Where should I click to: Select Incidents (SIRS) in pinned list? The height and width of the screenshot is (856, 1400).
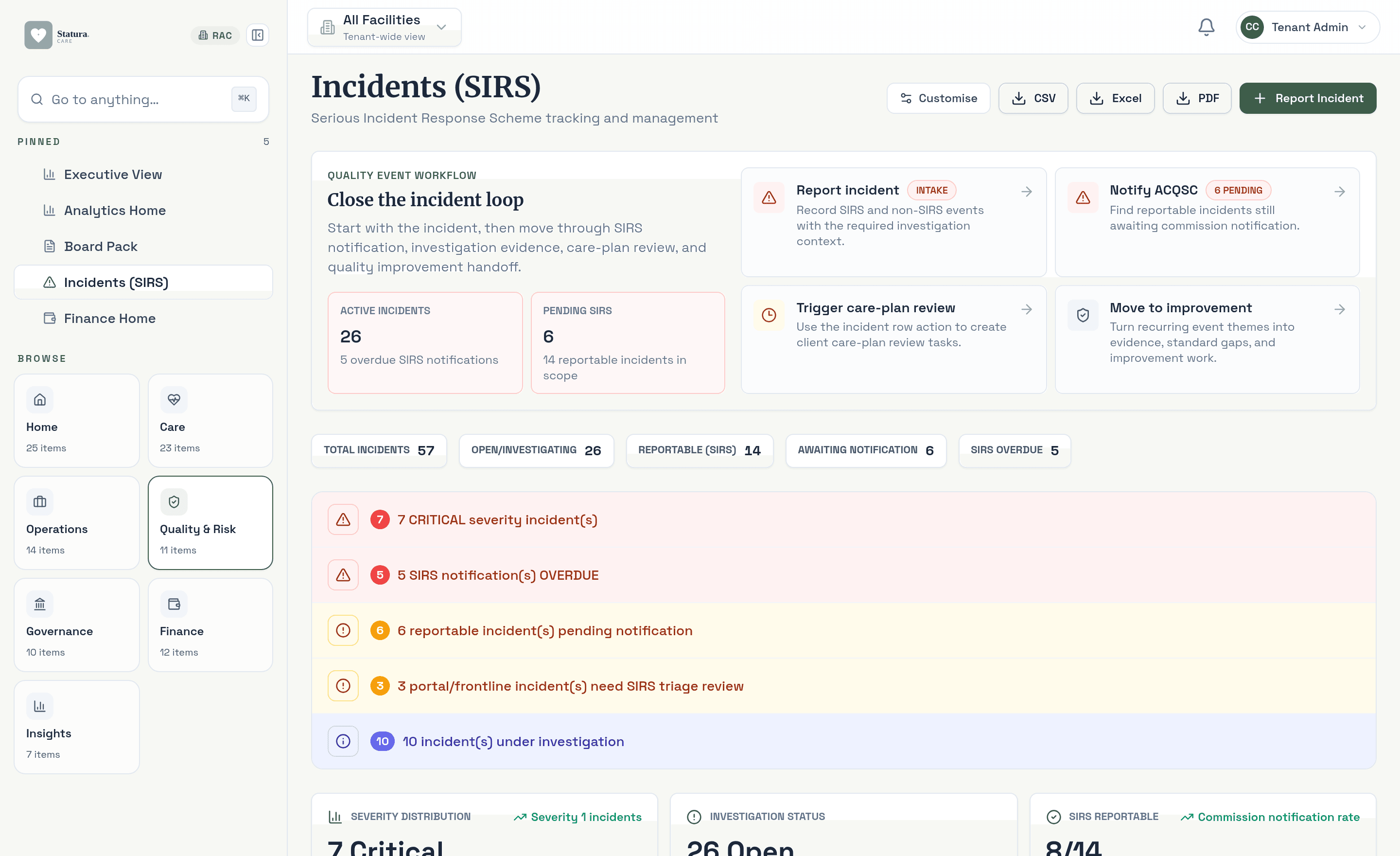[x=143, y=283]
